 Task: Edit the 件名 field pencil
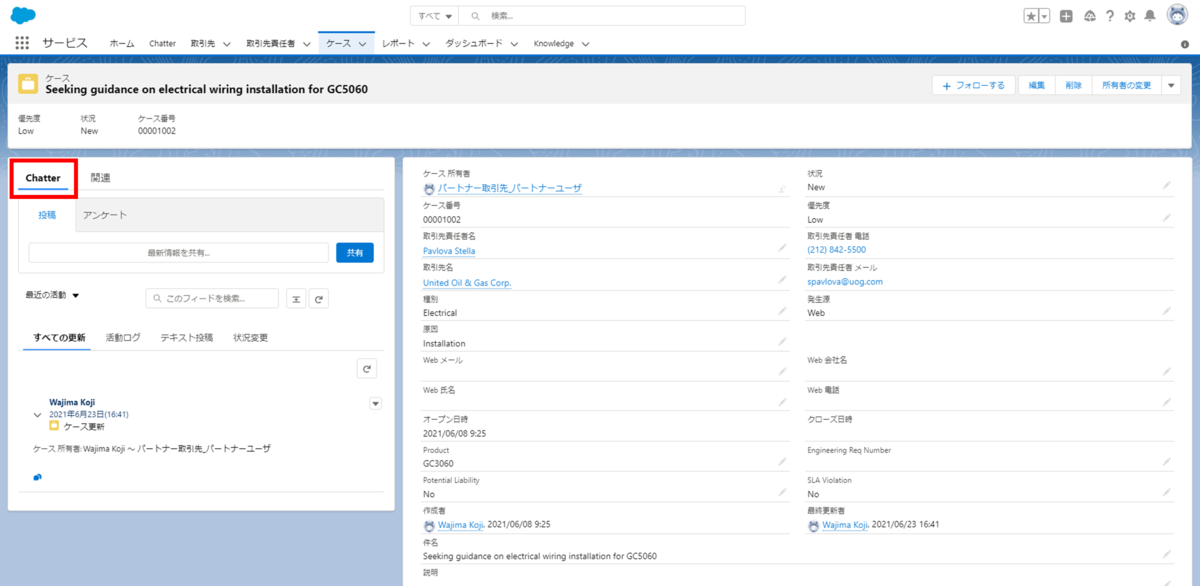point(1166,554)
